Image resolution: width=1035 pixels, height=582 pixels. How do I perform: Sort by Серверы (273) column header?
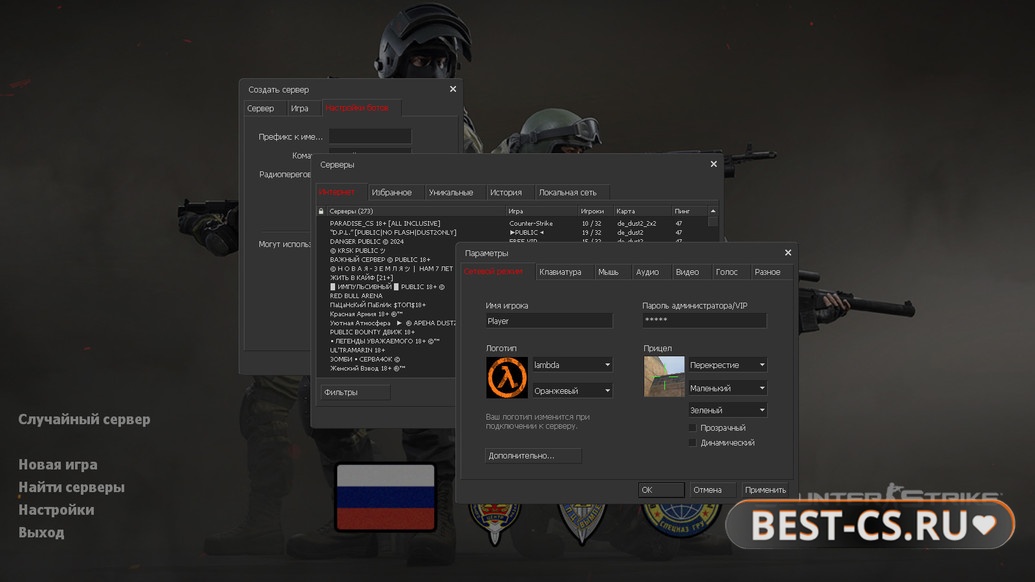[x=417, y=211]
